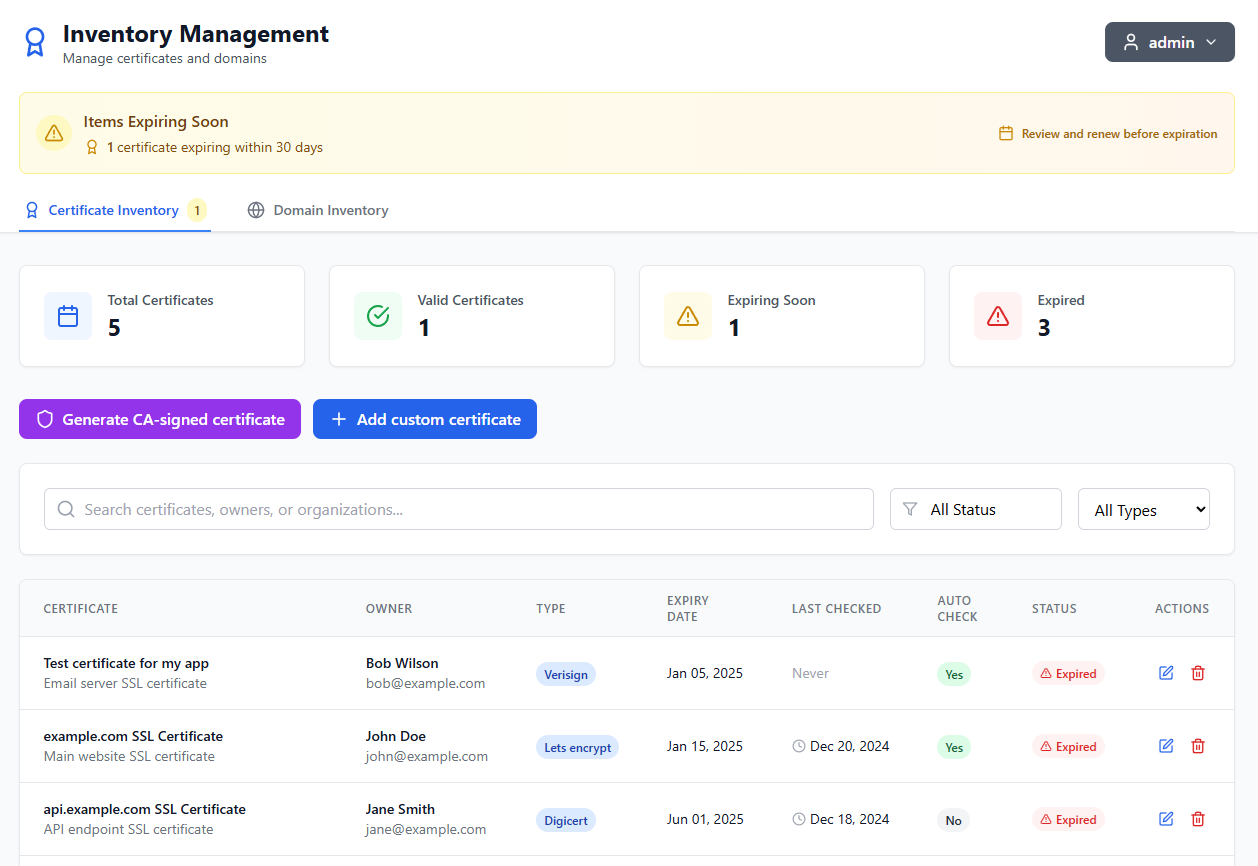This screenshot has width=1258, height=866.
Task: Open the All Types dropdown
Action: tap(1143, 509)
